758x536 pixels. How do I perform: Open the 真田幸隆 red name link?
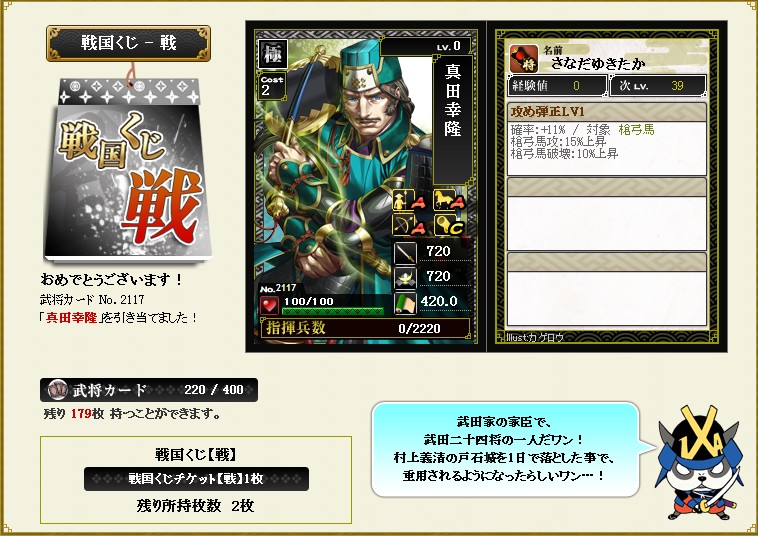click(x=72, y=318)
